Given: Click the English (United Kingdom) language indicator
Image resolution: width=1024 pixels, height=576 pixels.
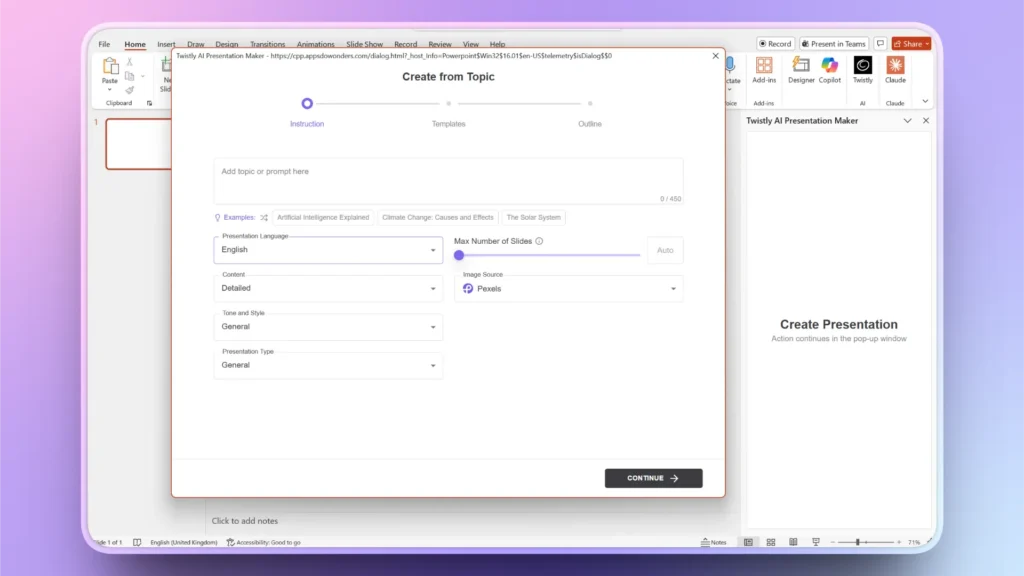Looking at the screenshot, I should click(184, 542).
